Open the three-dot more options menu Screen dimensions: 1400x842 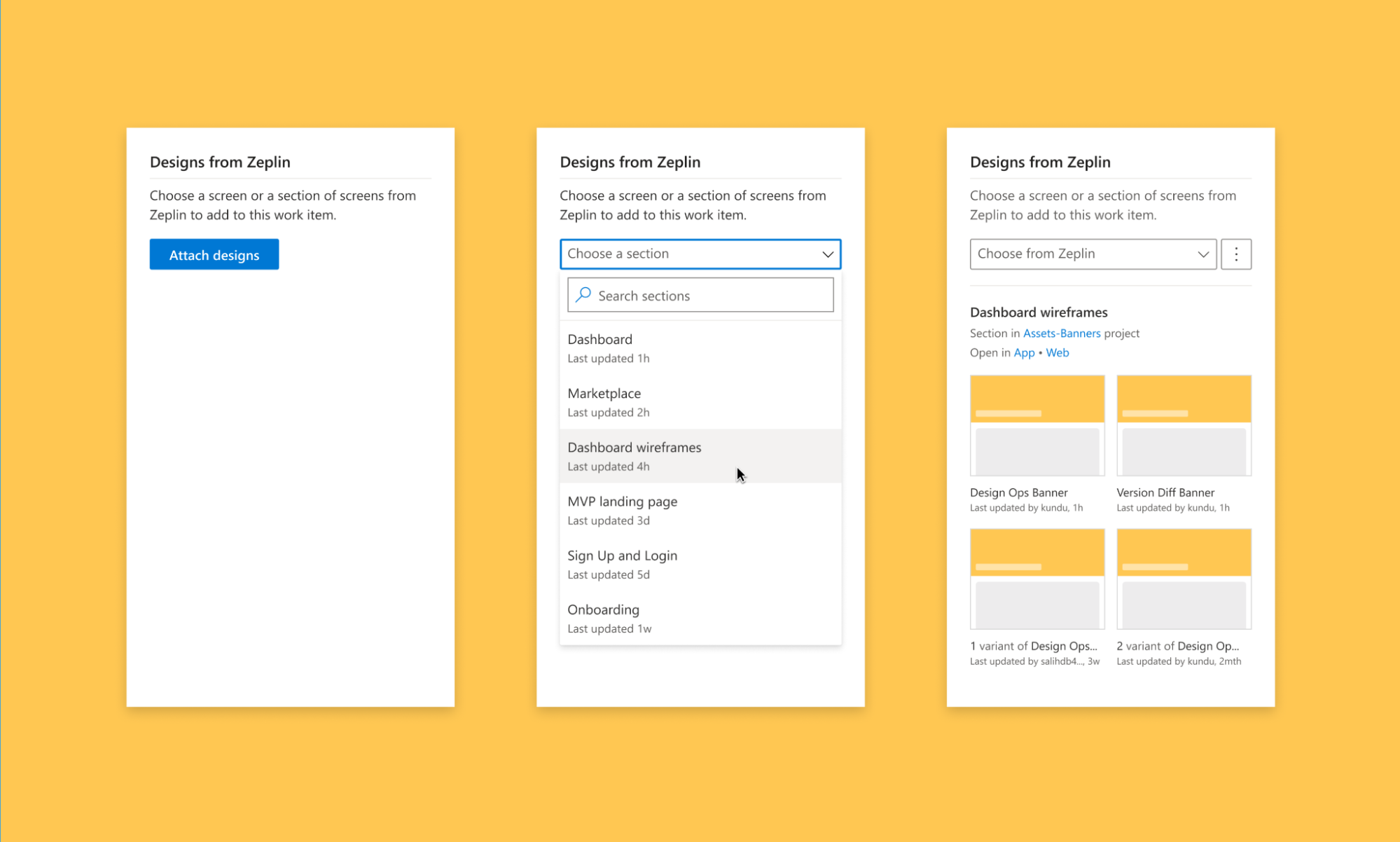click(1235, 254)
